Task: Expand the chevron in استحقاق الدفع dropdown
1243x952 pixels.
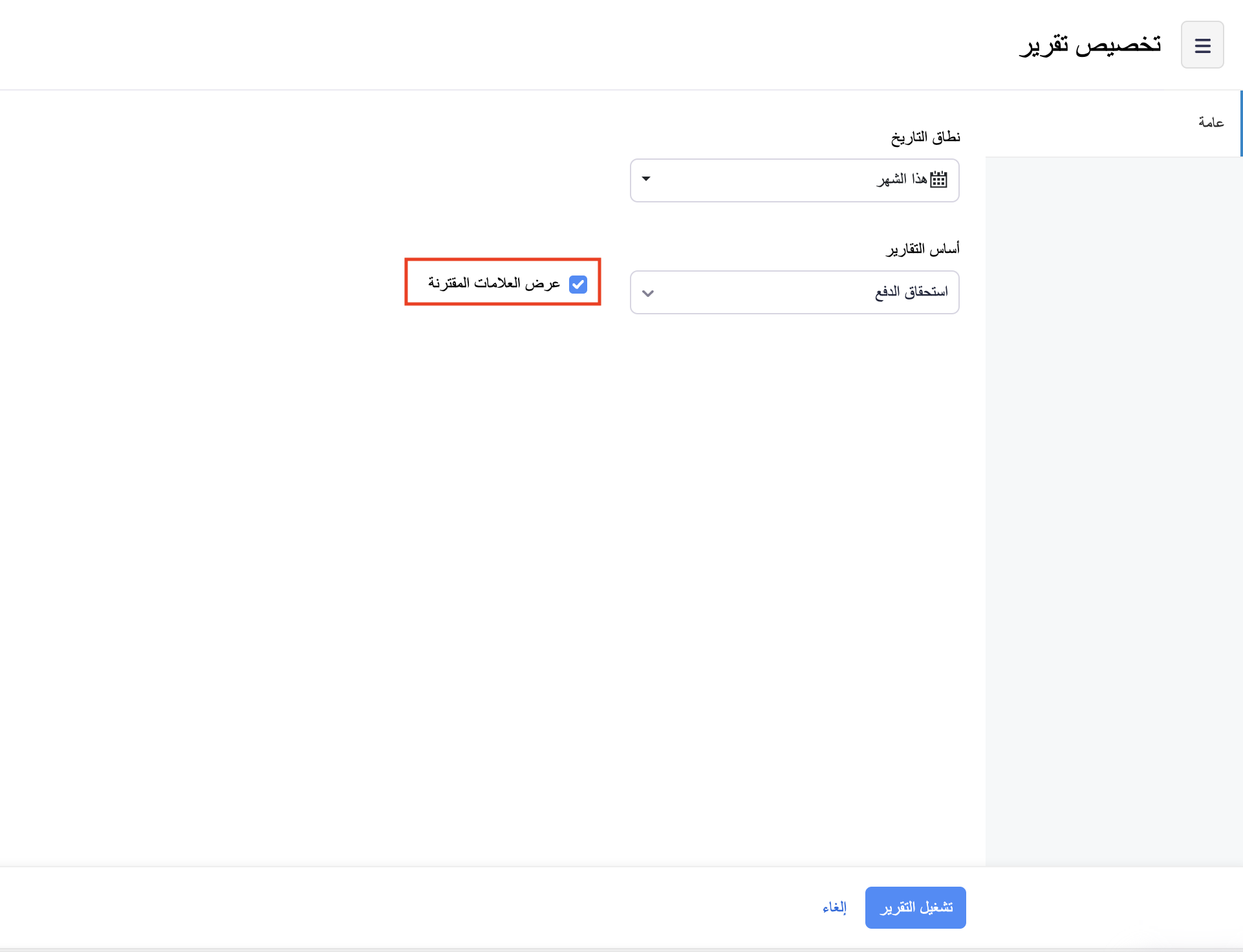Action: tap(648, 293)
